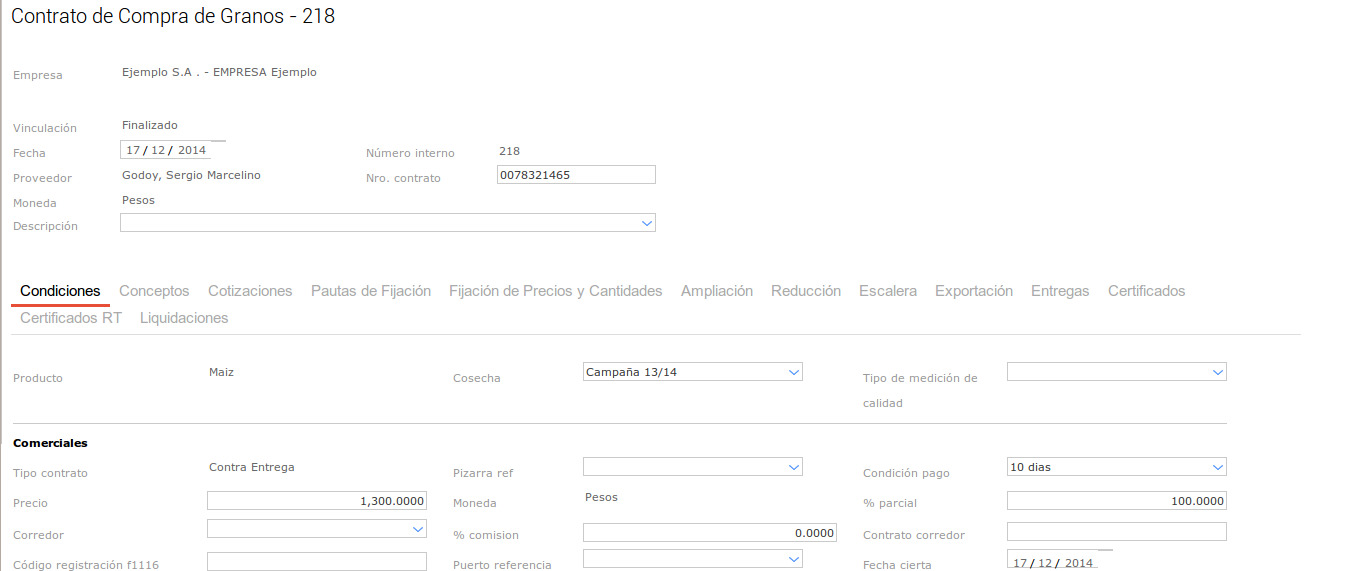The height and width of the screenshot is (571, 1348).
Task: Open the Liquidaciones tab
Action: tap(184, 318)
